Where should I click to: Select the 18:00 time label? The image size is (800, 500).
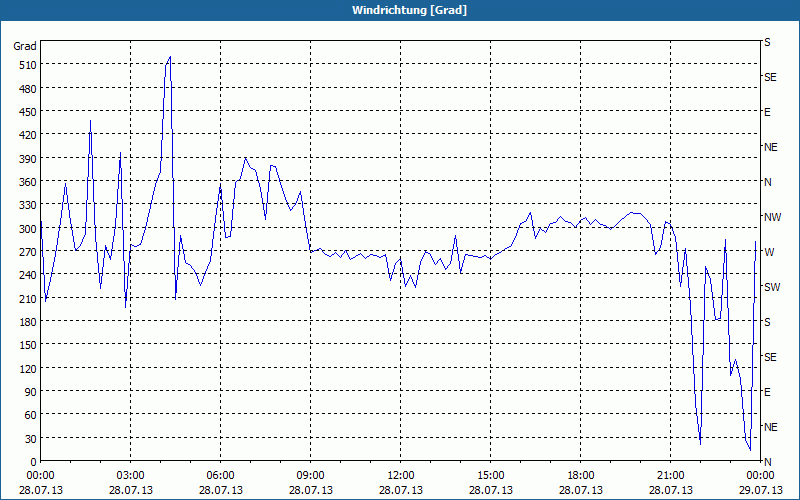(581, 476)
